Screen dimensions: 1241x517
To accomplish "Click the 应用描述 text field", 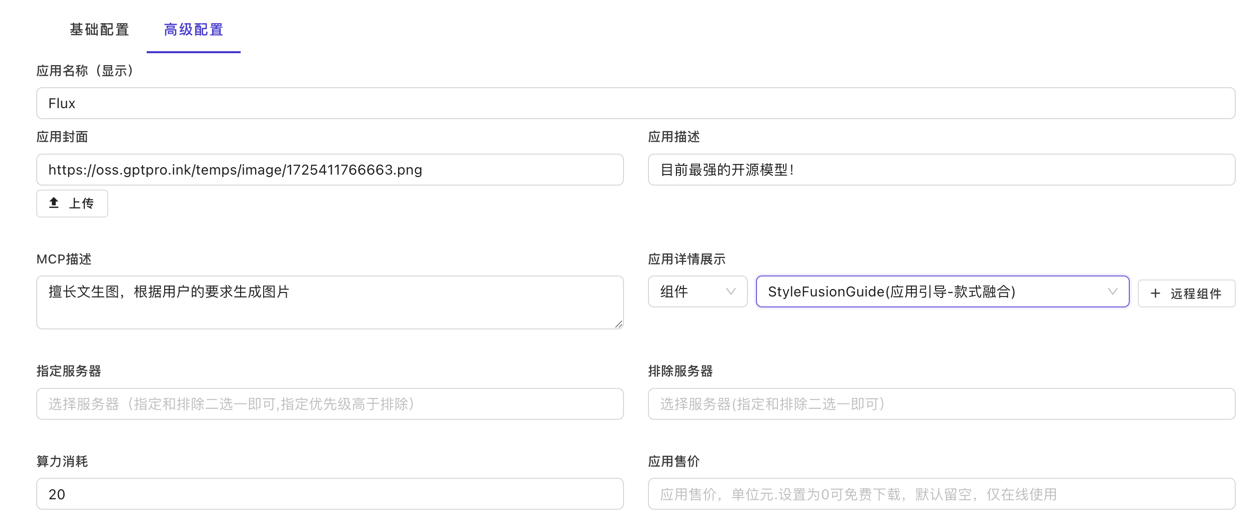I will click(x=941, y=170).
